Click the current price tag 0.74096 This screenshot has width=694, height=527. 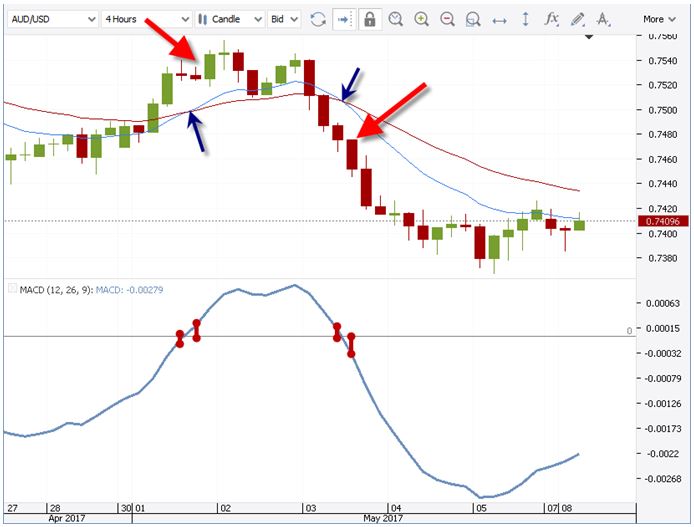coord(663,221)
